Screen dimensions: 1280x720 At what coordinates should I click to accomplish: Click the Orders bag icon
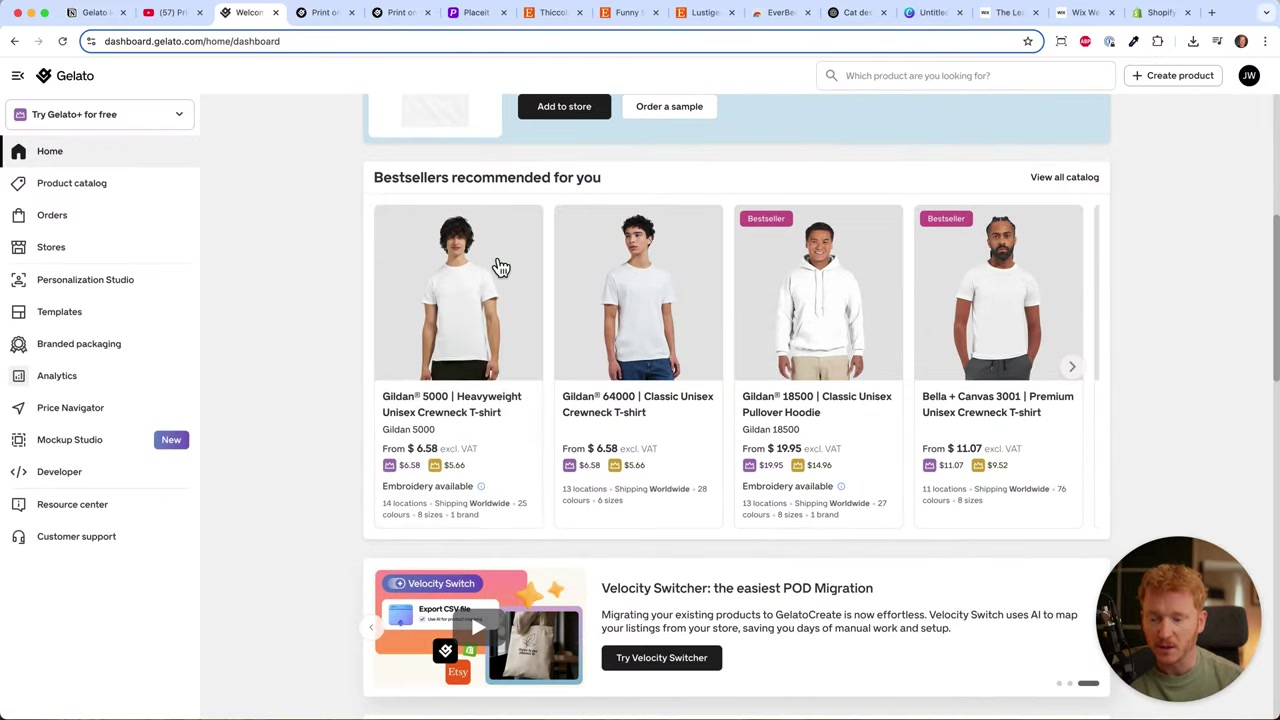point(18,215)
